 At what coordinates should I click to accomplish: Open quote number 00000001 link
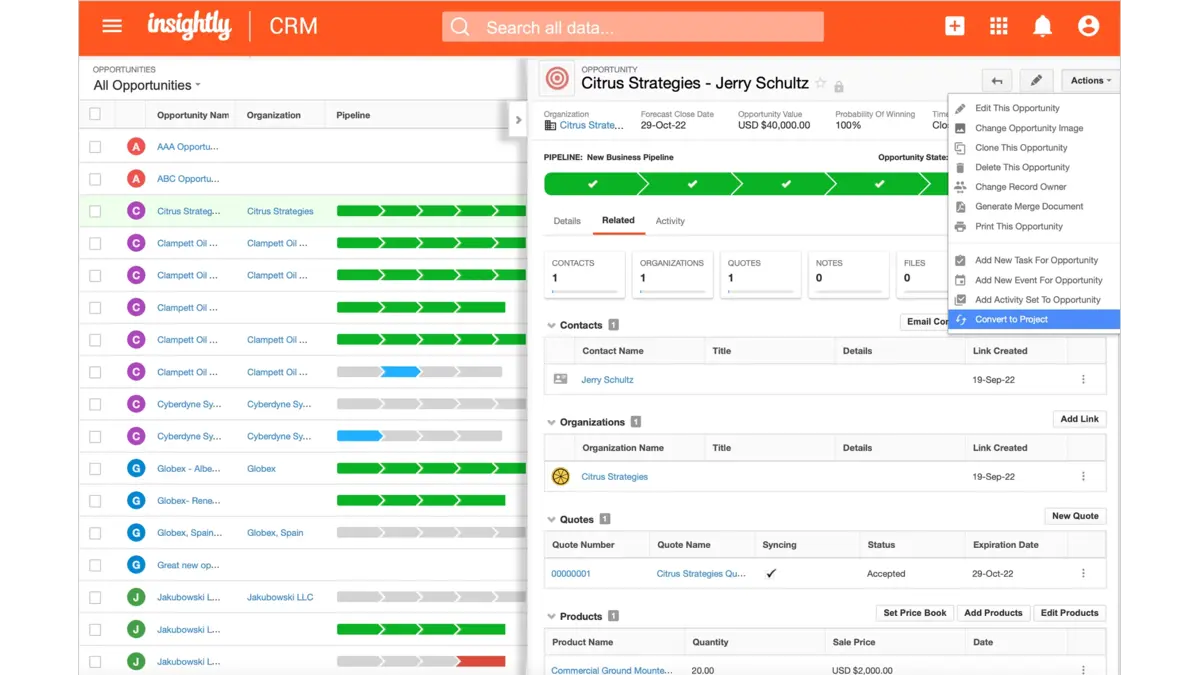[x=571, y=574]
